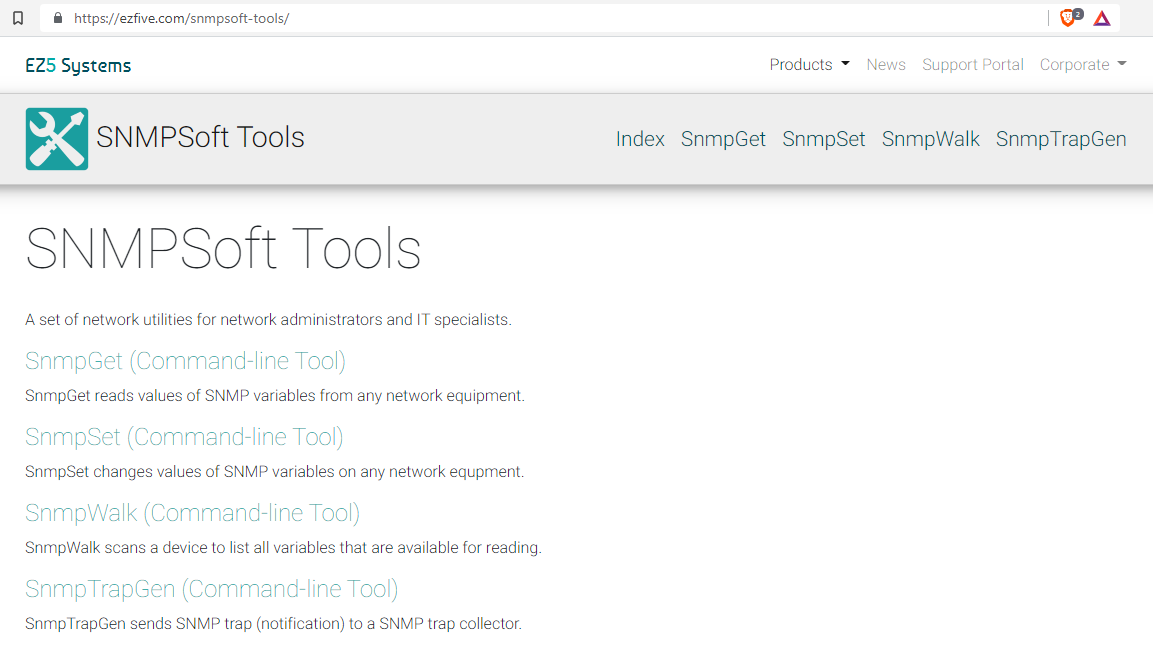The height and width of the screenshot is (662, 1153).
Task: Open SnmpSet (Command-line Tool) heading link
Action: (185, 437)
